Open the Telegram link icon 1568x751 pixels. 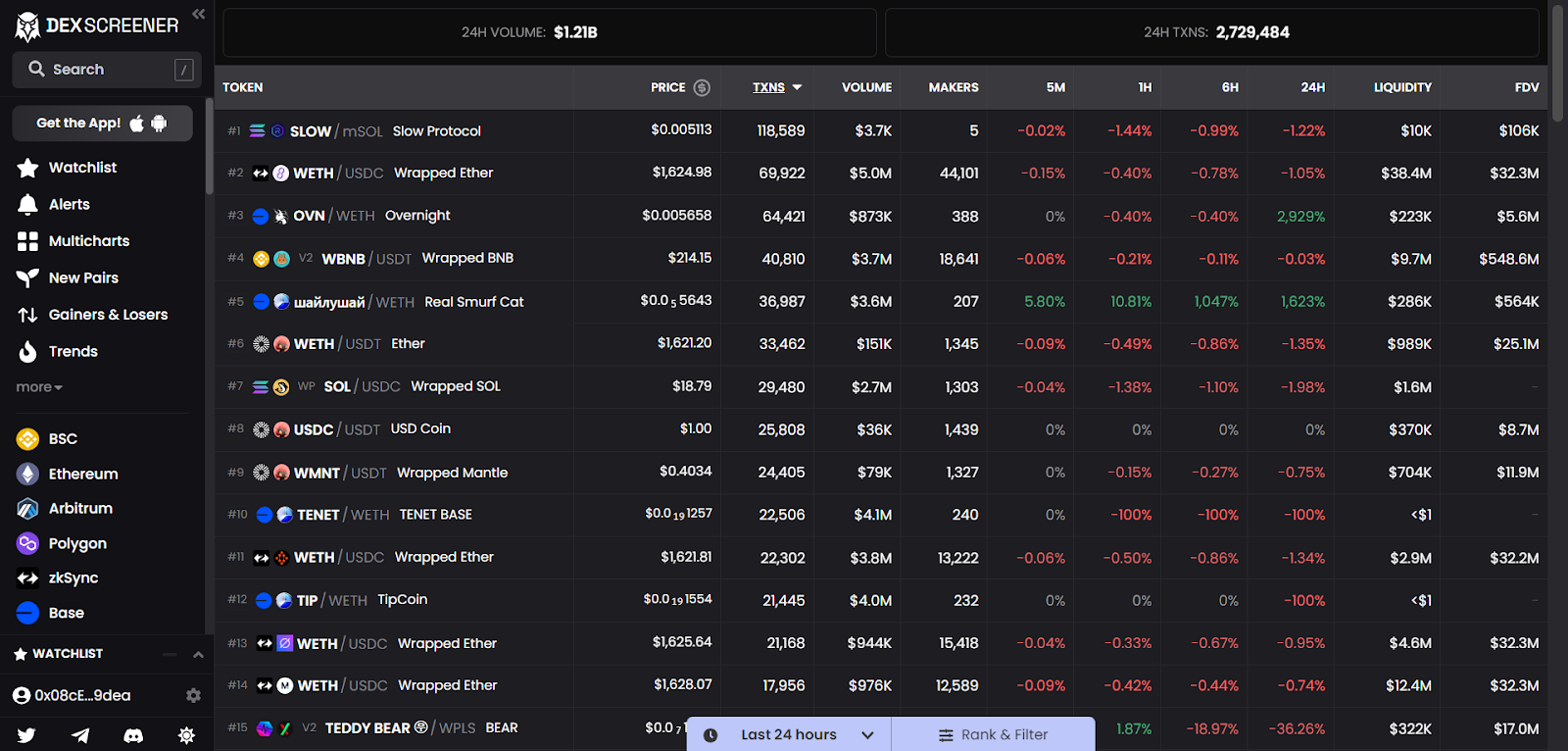coord(80,735)
